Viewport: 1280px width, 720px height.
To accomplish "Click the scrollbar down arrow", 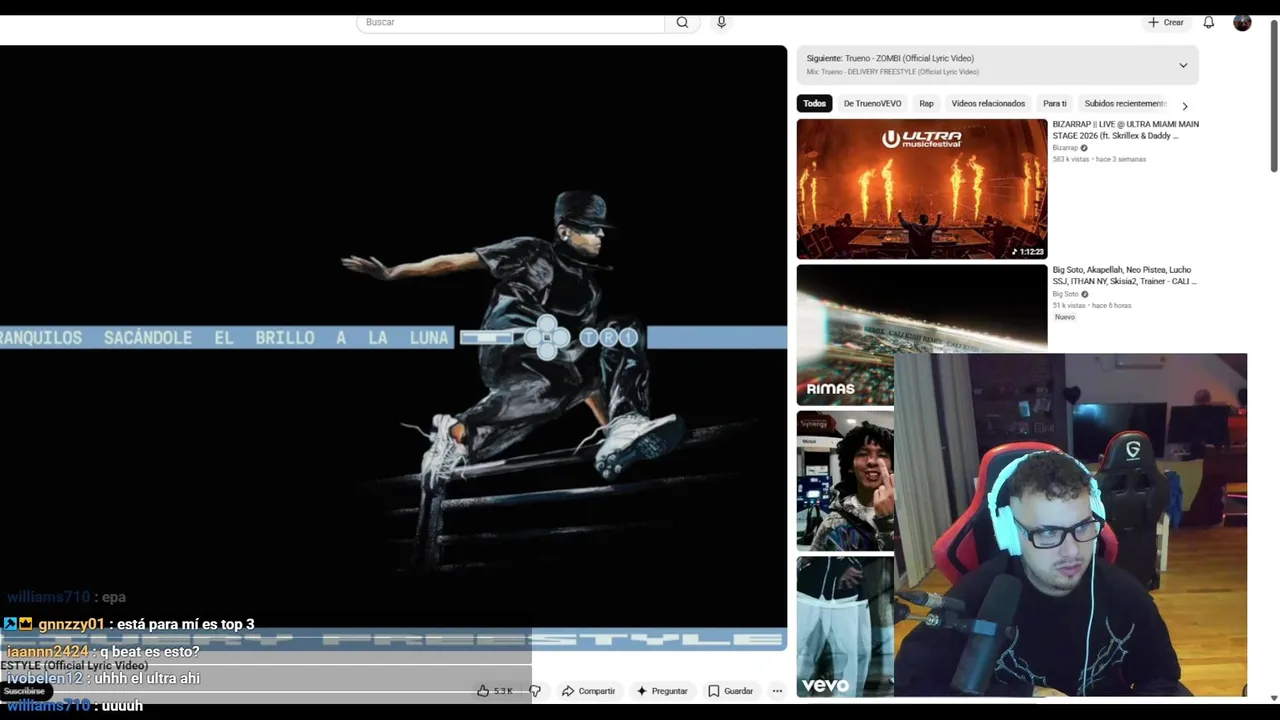I will [1274, 698].
